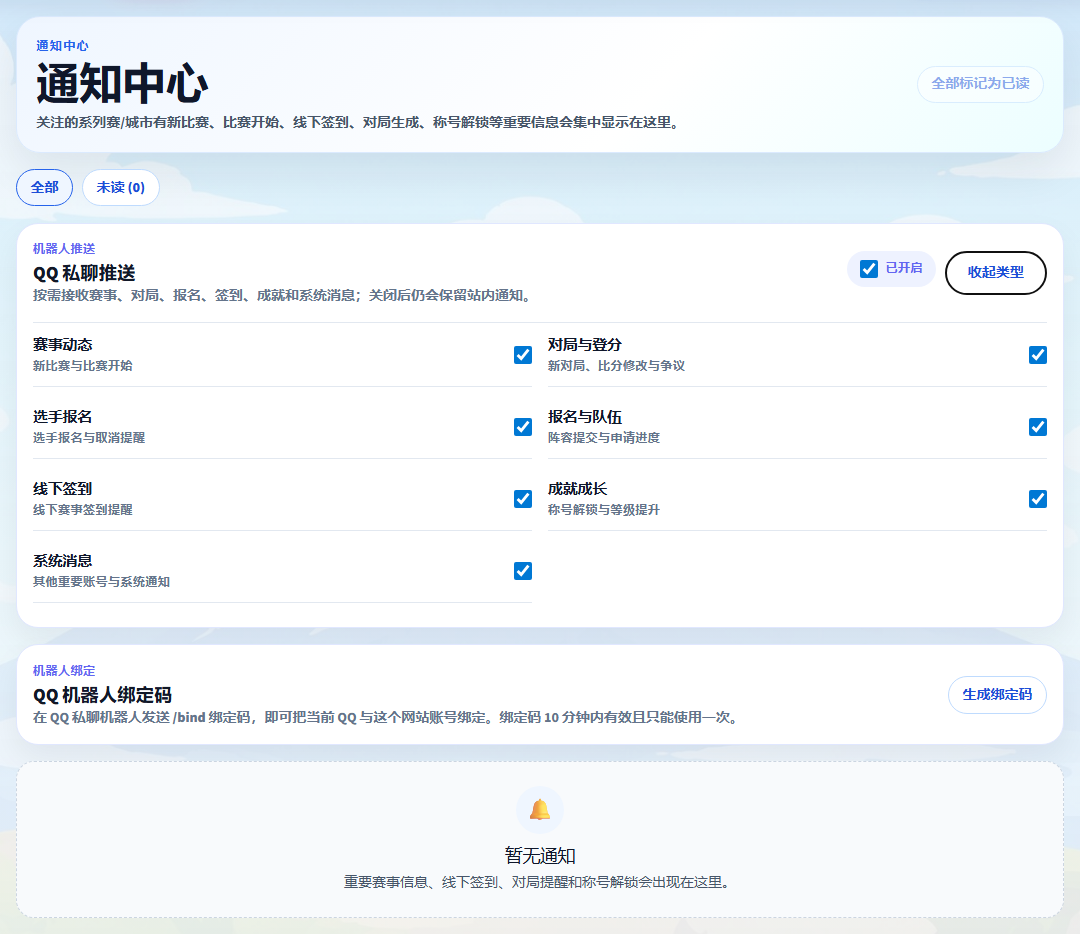Click the 机器人推送 section label

point(64,249)
